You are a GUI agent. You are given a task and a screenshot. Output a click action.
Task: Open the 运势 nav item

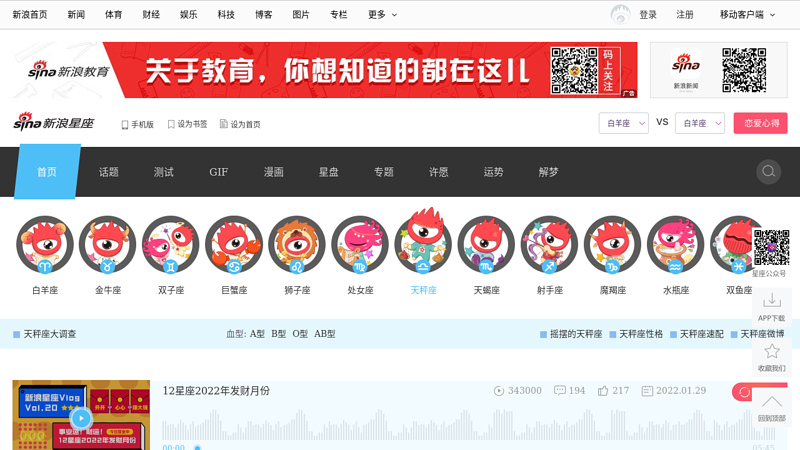coord(493,172)
